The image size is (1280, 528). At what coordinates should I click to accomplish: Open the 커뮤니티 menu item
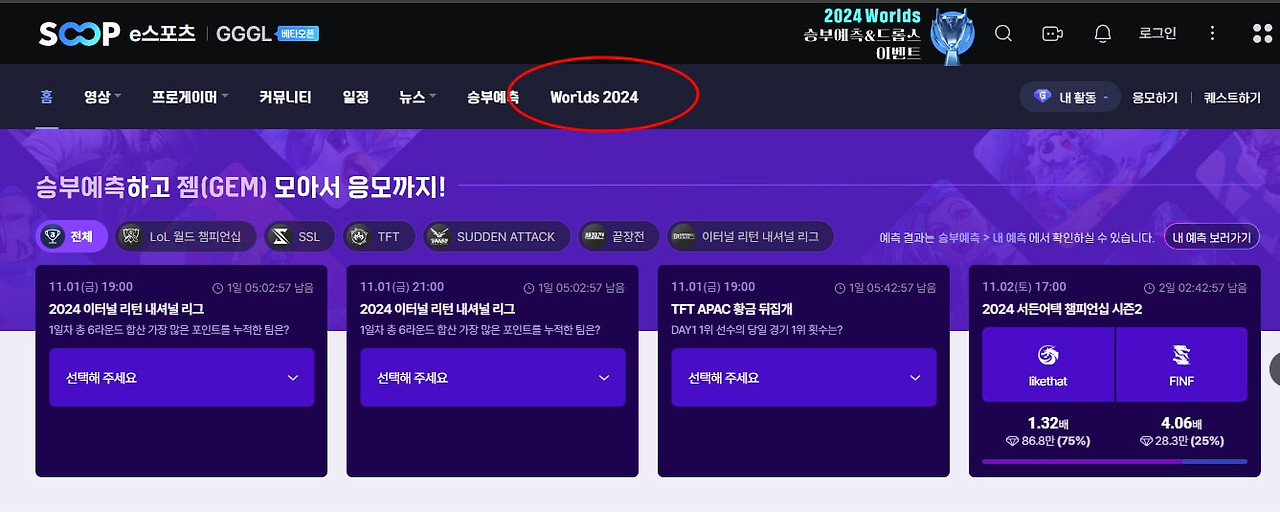[285, 97]
